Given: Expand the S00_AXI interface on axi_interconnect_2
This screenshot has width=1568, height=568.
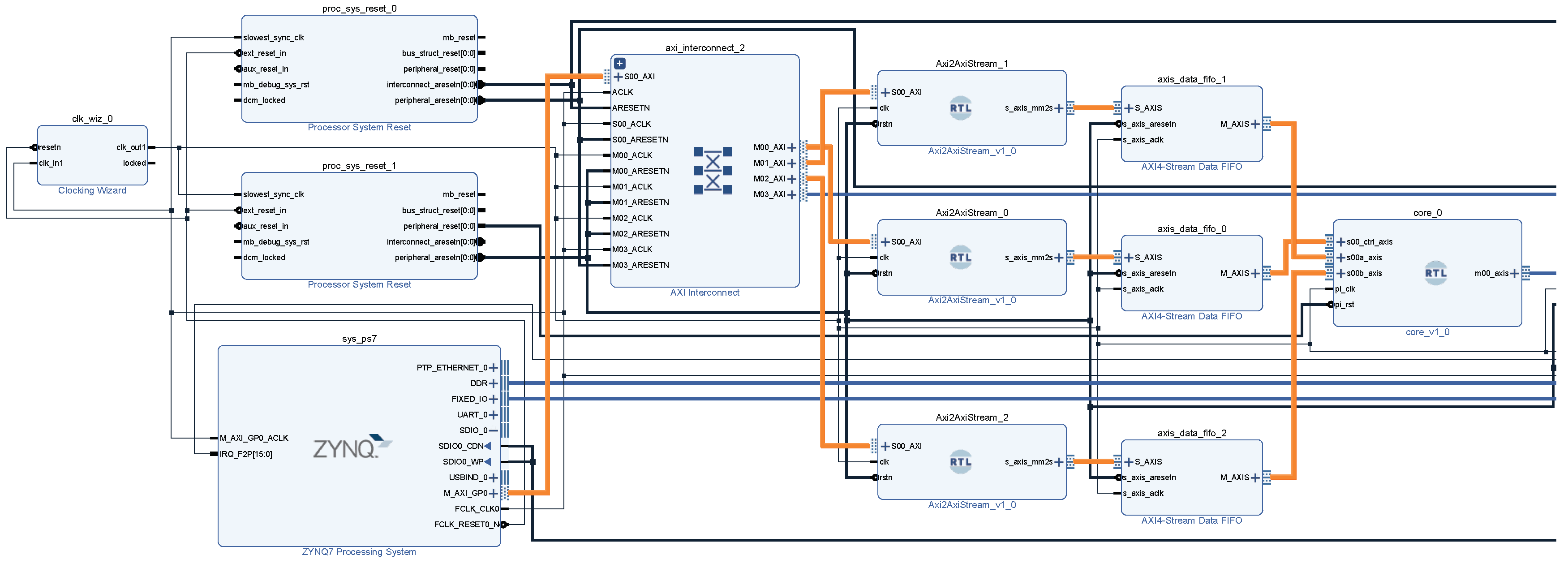Looking at the screenshot, I should tap(618, 77).
